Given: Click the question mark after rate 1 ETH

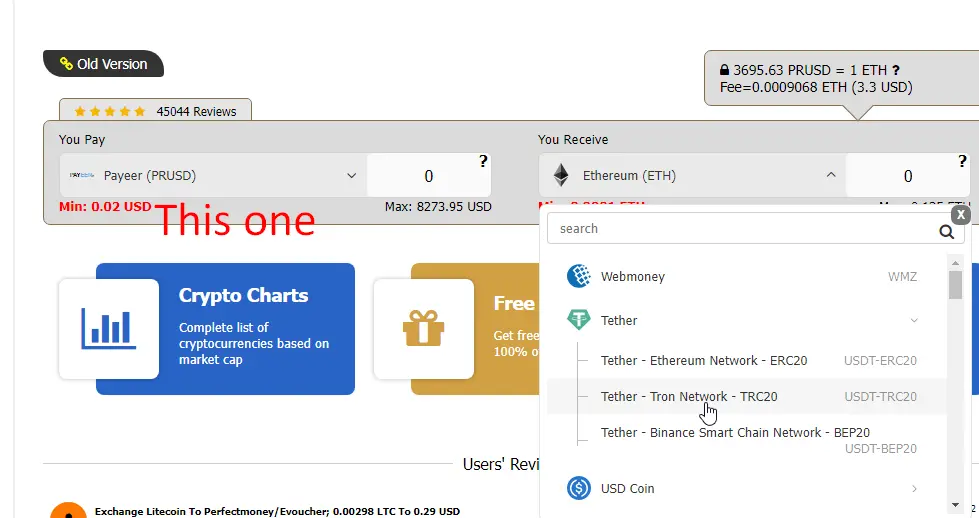Looking at the screenshot, I should pyautogui.click(x=895, y=70).
